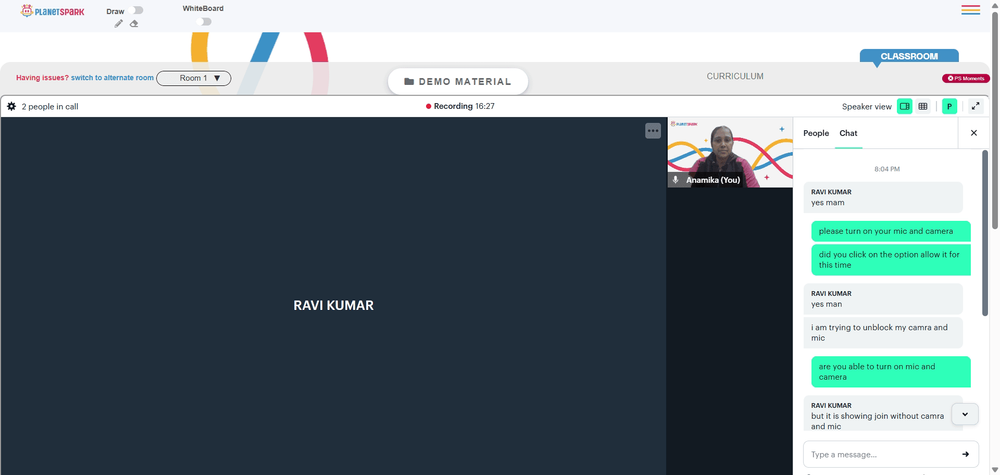Open the Room 1 dropdown
This screenshot has width=1000, height=475.
pyautogui.click(x=194, y=78)
